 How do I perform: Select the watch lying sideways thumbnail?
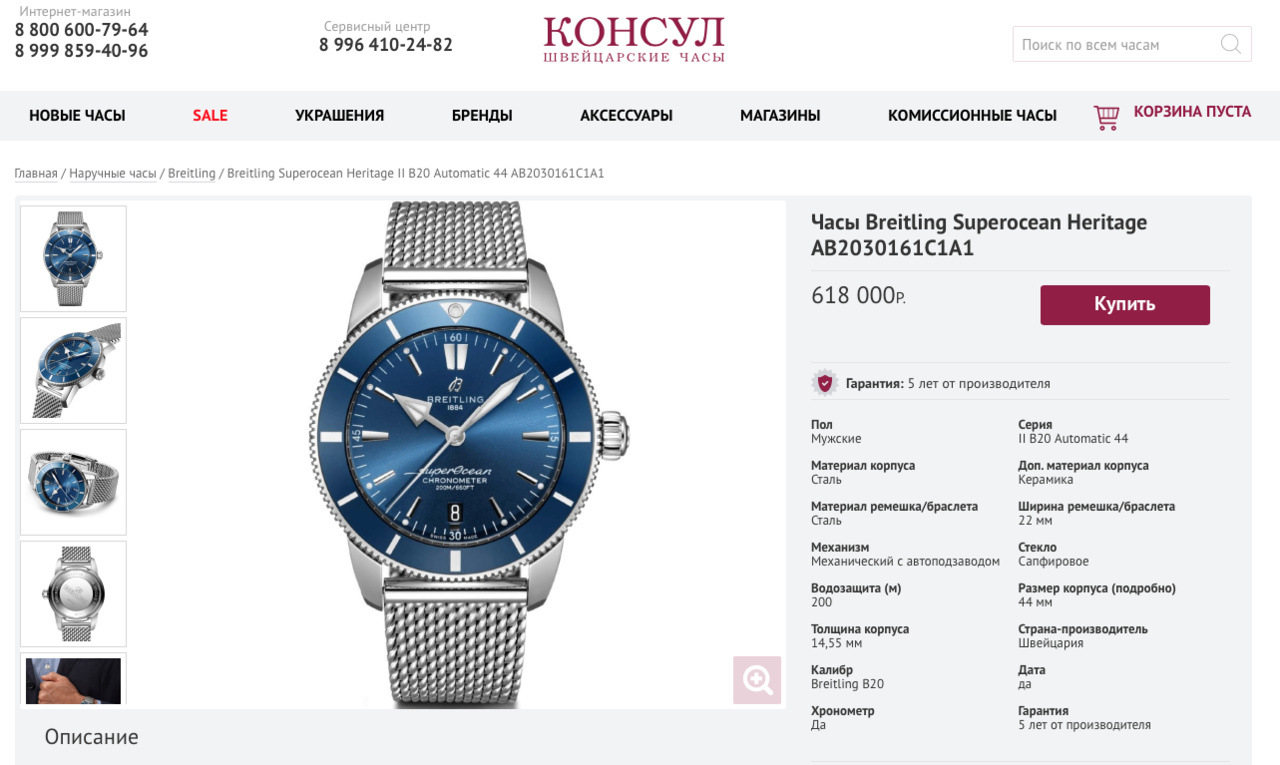tap(74, 482)
